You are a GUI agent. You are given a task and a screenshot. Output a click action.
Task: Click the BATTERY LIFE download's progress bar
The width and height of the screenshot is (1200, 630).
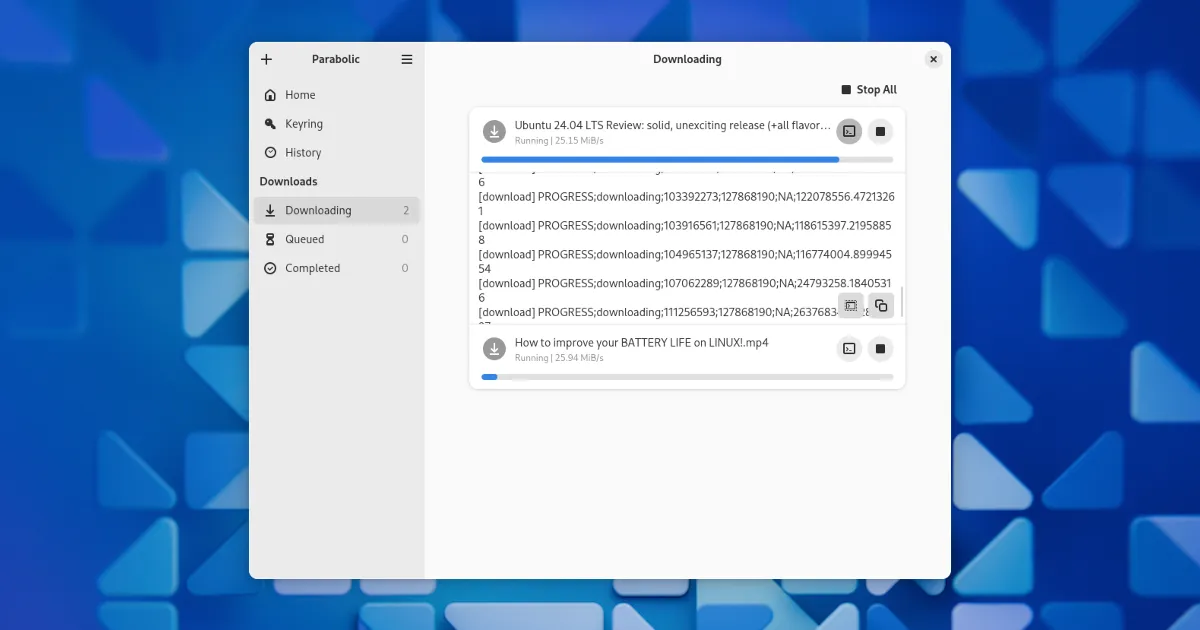pyautogui.click(x=687, y=377)
